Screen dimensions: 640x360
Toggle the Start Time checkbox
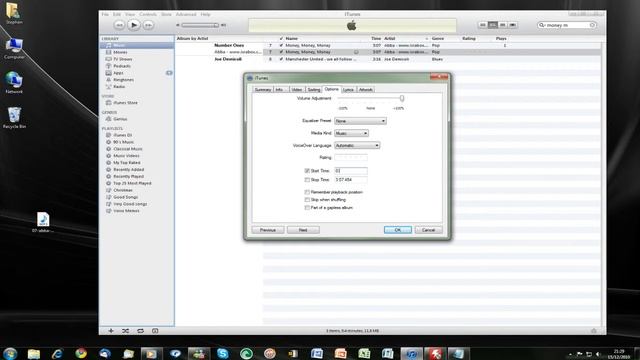point(307,171)
